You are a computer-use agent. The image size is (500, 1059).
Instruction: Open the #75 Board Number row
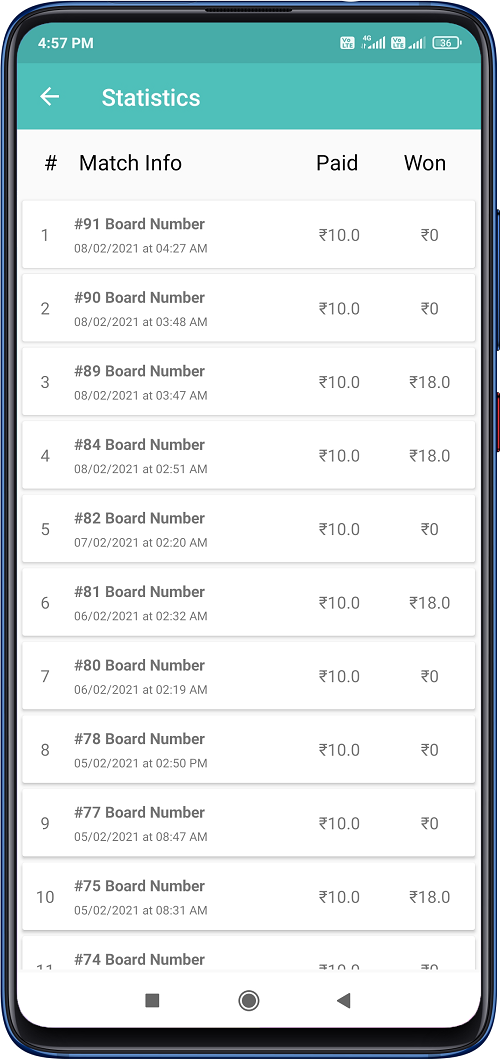[249, 897]
